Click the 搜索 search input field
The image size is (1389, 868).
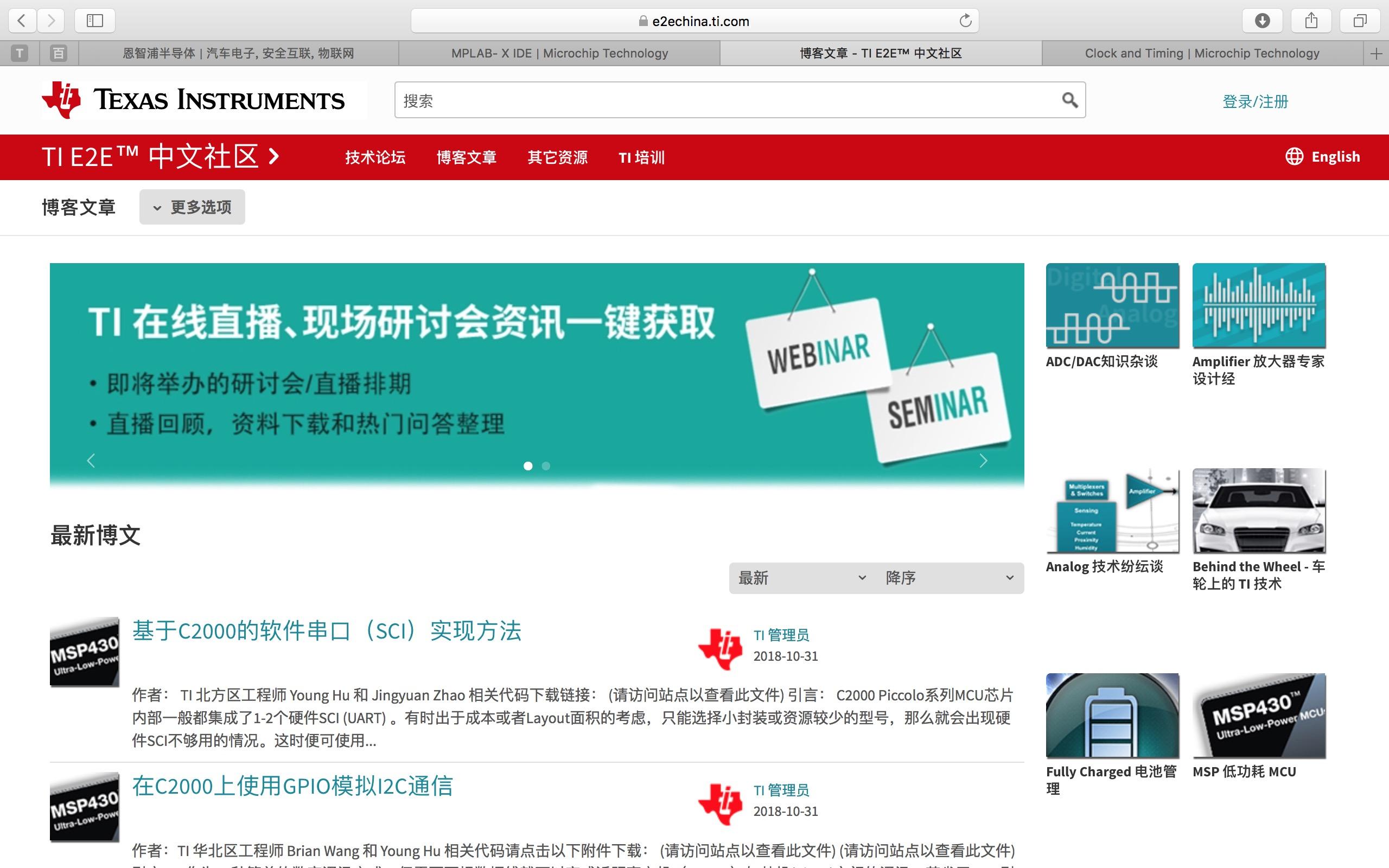click(723, 100)
